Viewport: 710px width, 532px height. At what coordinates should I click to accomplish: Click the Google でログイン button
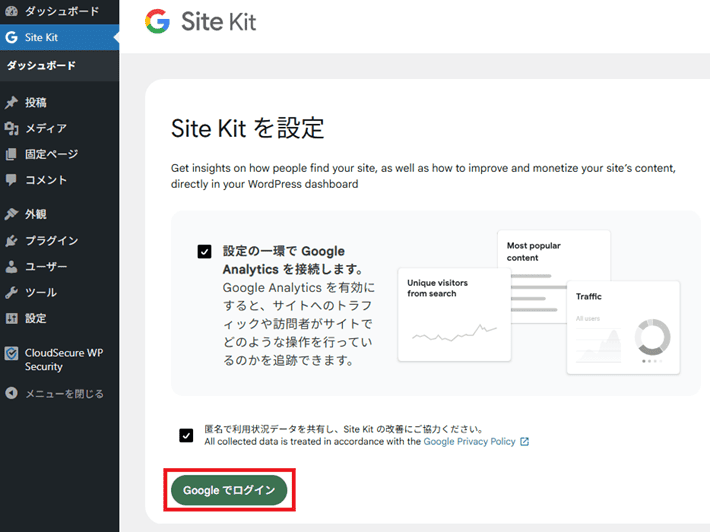click(x=229, y=490)
